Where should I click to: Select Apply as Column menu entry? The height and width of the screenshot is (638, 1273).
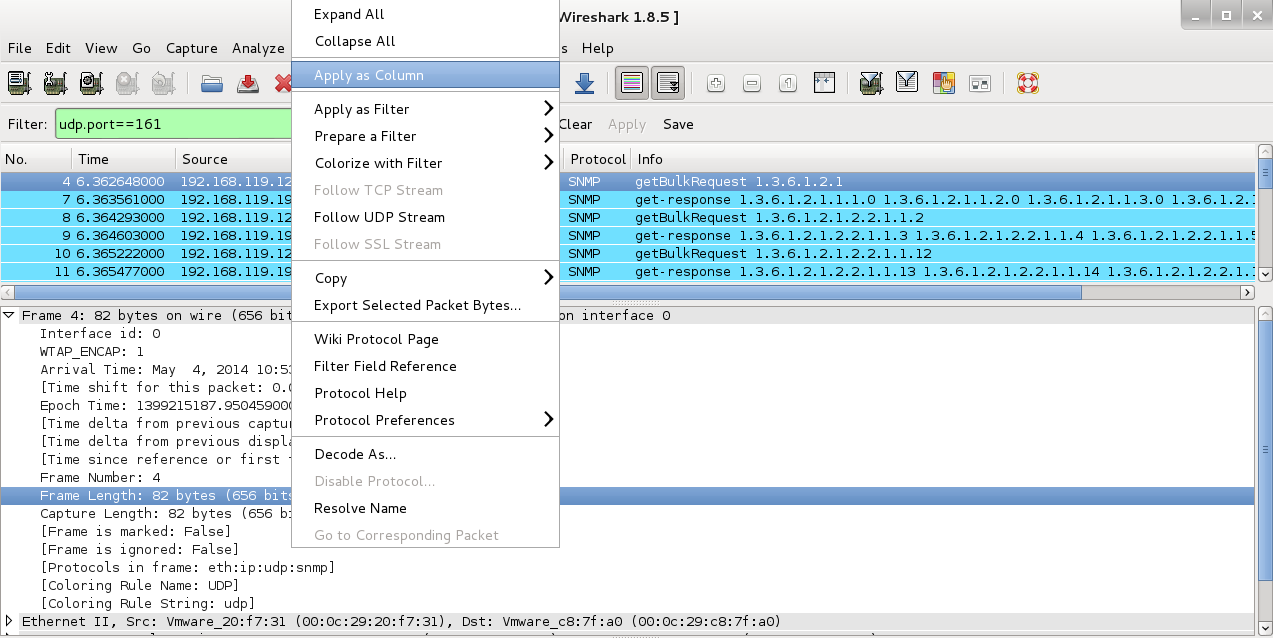(425, 75)
